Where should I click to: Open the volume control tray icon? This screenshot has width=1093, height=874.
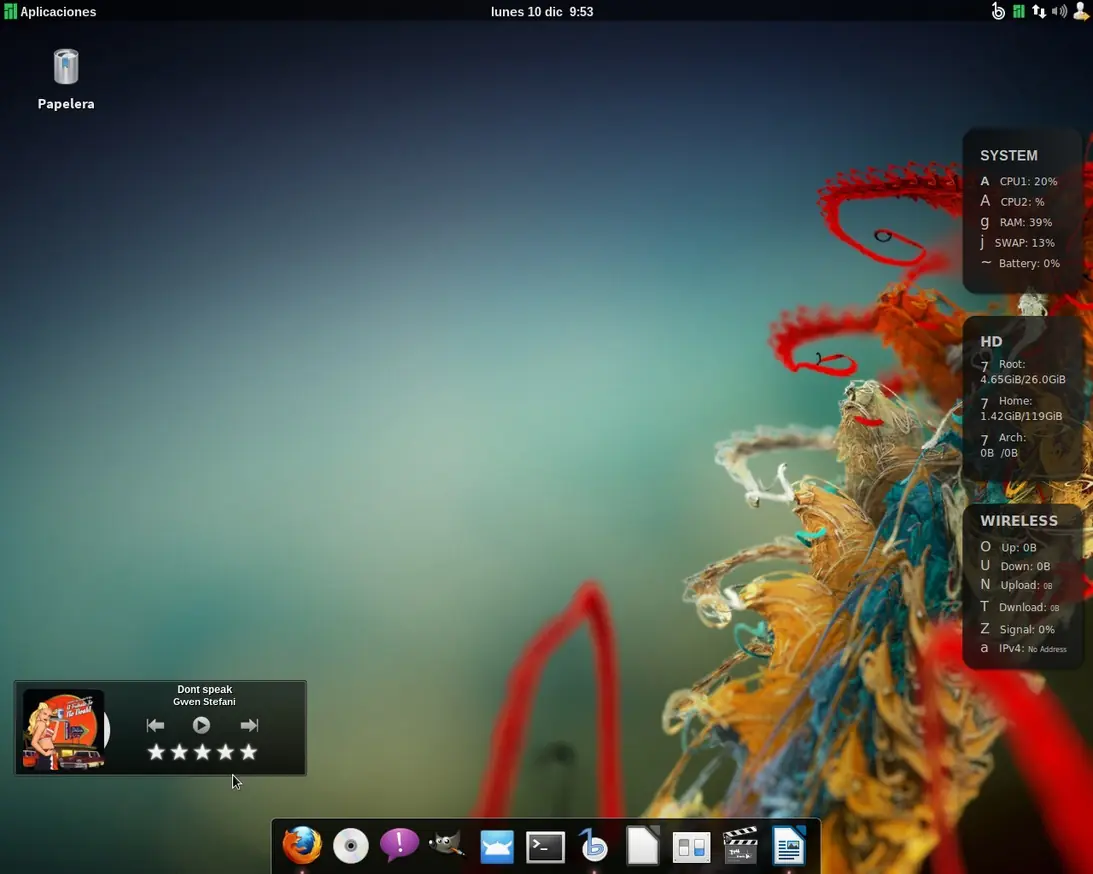click(x=1060, y=11)
